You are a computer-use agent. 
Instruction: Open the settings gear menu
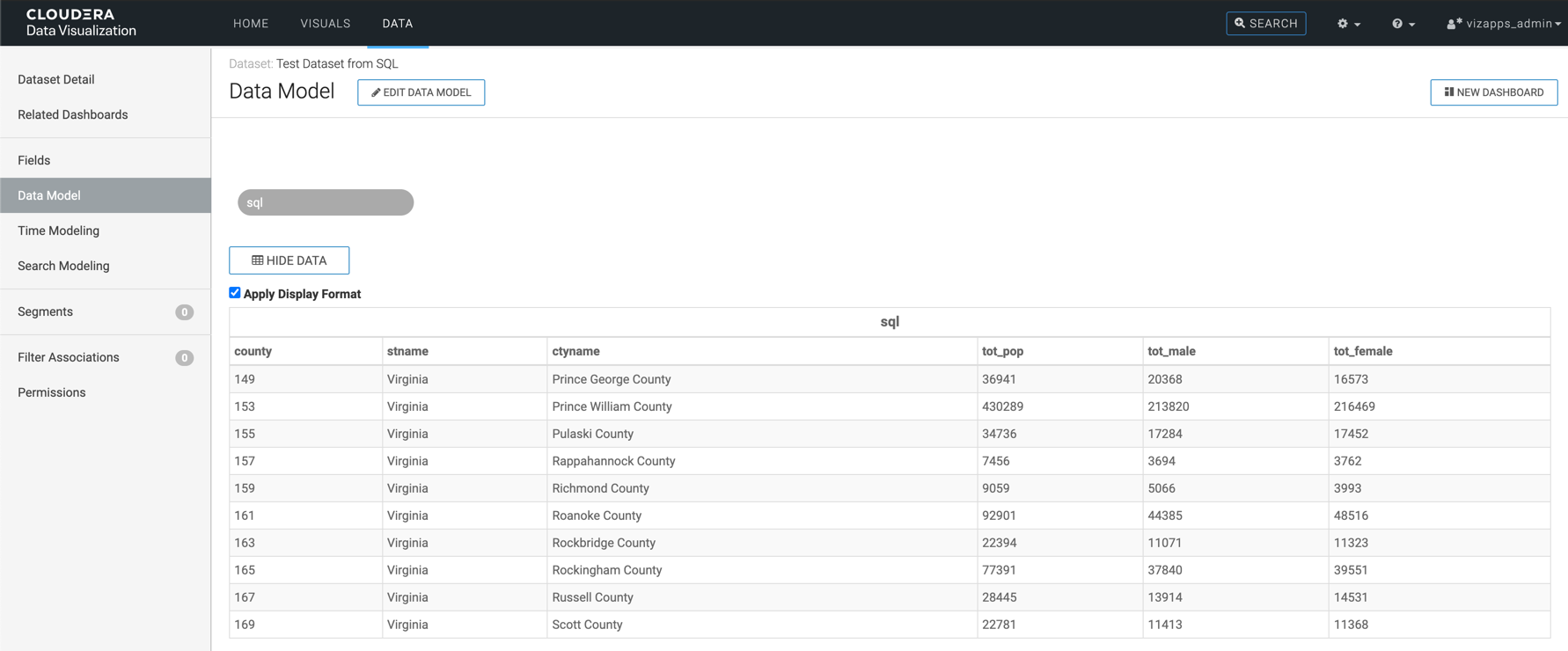[1348, 24]
